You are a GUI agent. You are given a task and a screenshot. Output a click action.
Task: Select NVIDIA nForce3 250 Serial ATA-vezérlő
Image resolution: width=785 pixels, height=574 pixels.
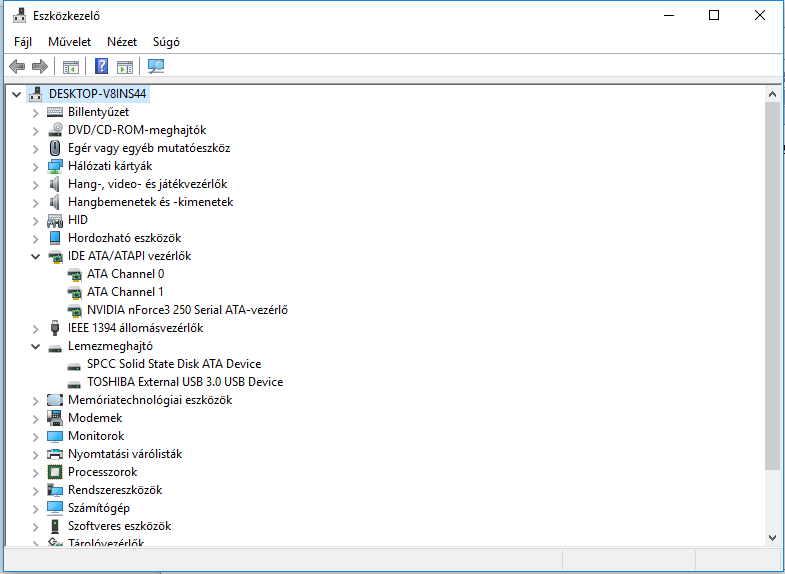coord(187,310)
